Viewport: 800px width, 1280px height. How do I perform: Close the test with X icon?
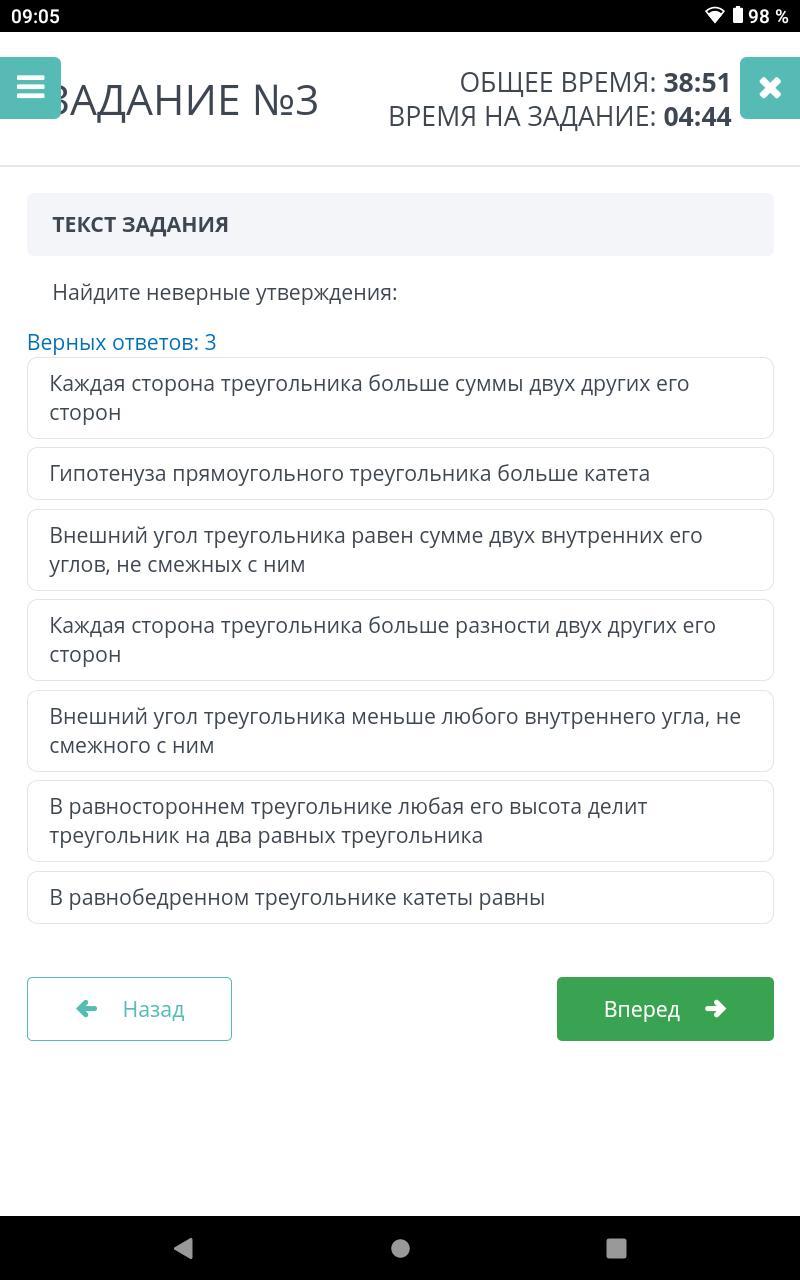point(769,88)
